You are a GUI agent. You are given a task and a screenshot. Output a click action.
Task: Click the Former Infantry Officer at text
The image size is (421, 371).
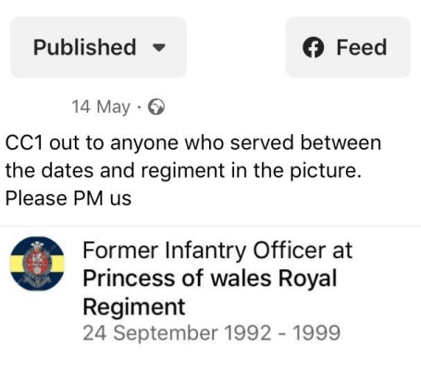217,250
